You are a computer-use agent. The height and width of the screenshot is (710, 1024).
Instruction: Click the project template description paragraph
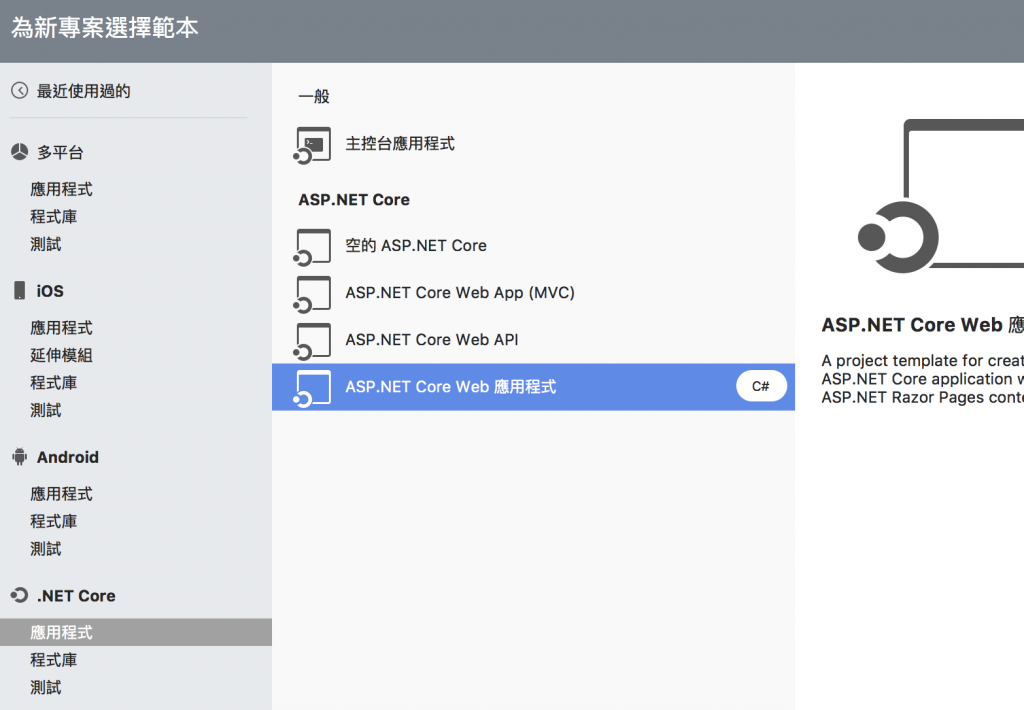pos(923,379)
